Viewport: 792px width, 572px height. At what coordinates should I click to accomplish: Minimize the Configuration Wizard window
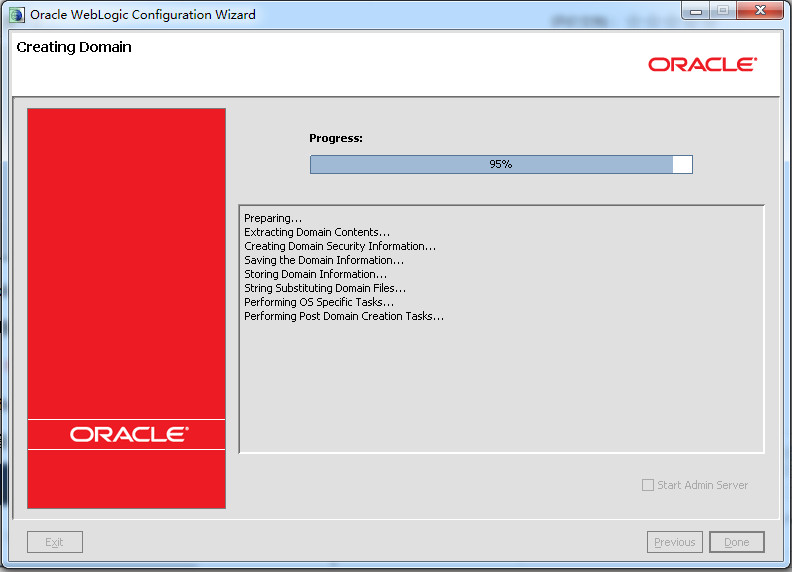696,11
